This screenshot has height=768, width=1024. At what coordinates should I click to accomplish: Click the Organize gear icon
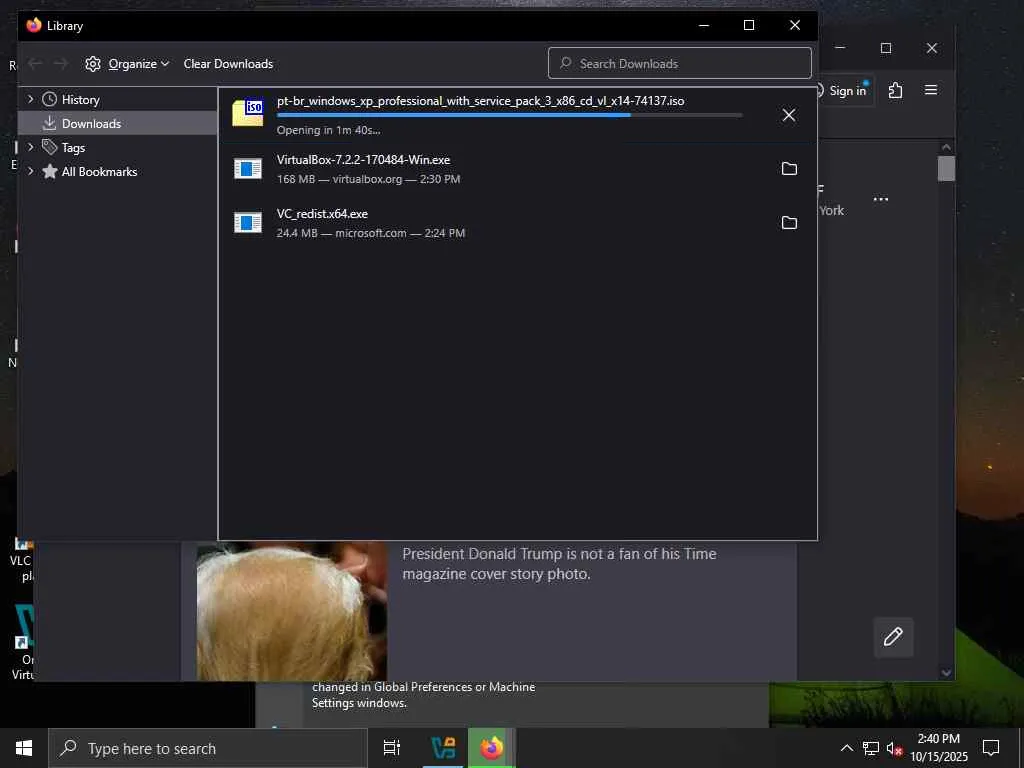(x=93, y=63)
